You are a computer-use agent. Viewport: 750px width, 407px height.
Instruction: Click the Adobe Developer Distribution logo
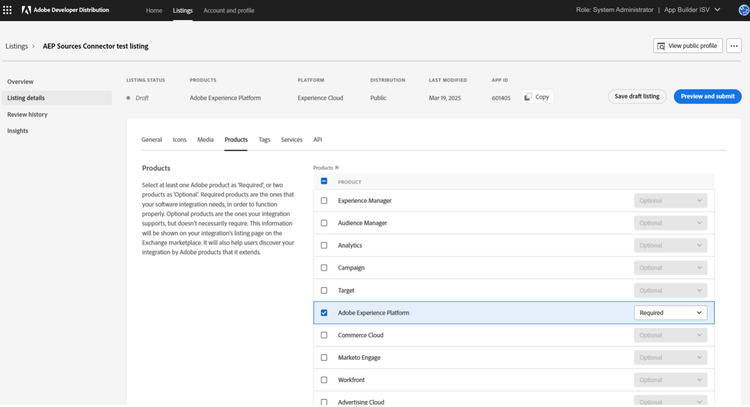pos(66,10)
